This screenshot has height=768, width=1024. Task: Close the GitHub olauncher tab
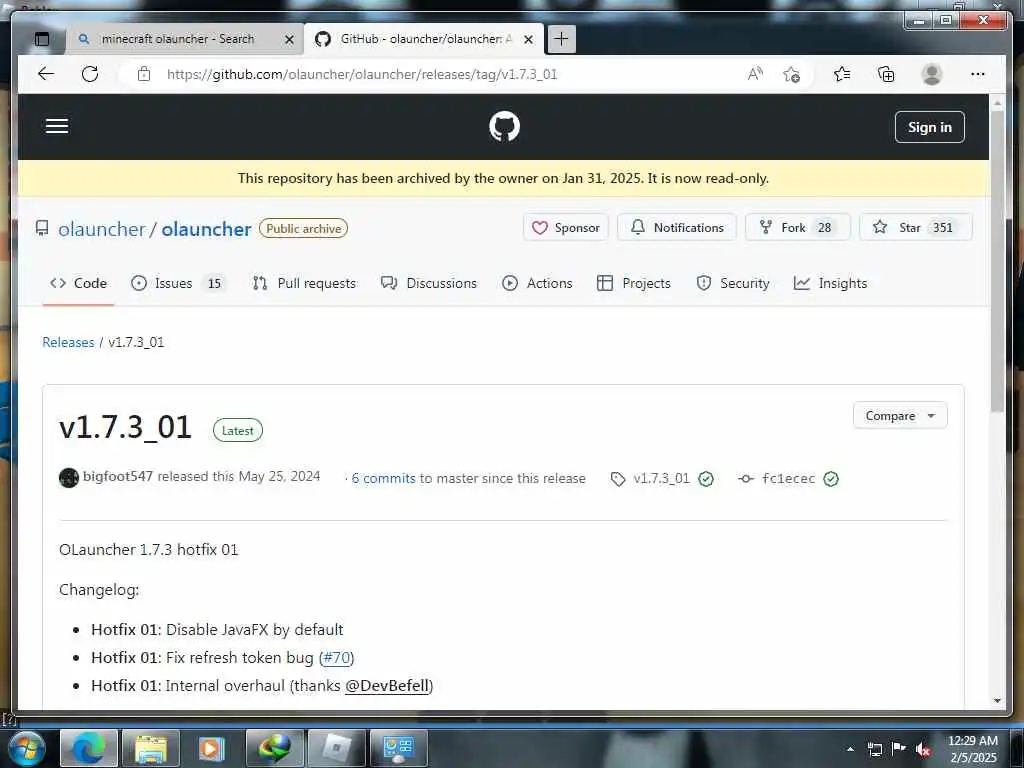point(528,39)
